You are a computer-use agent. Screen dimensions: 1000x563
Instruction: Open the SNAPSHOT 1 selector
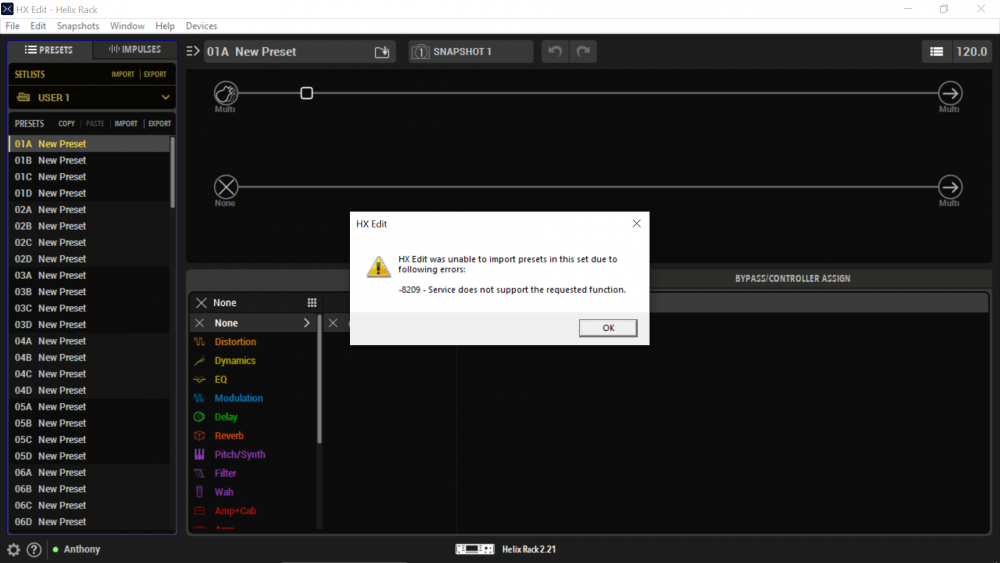point(471,52)
